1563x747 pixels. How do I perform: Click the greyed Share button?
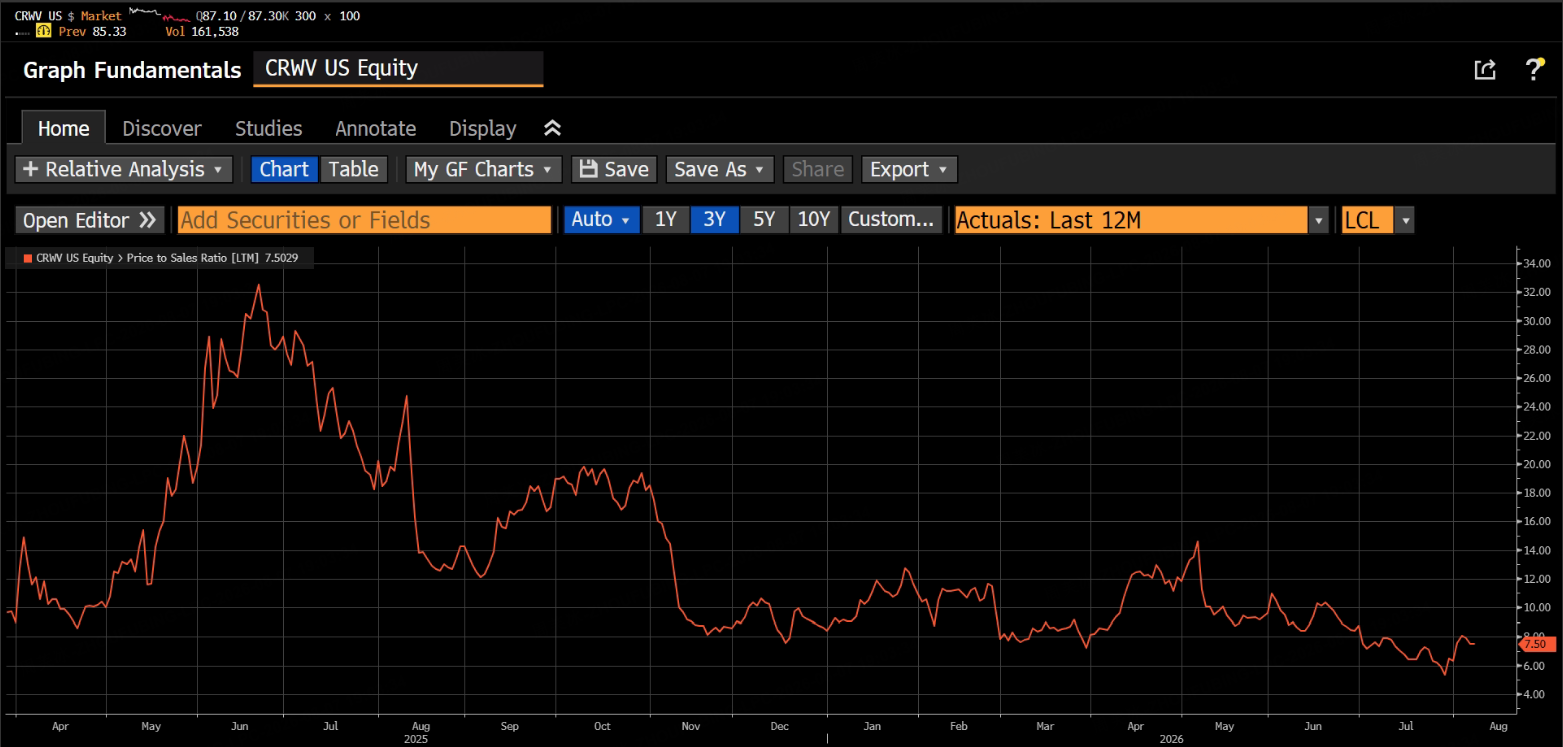[x=818, y=169]
